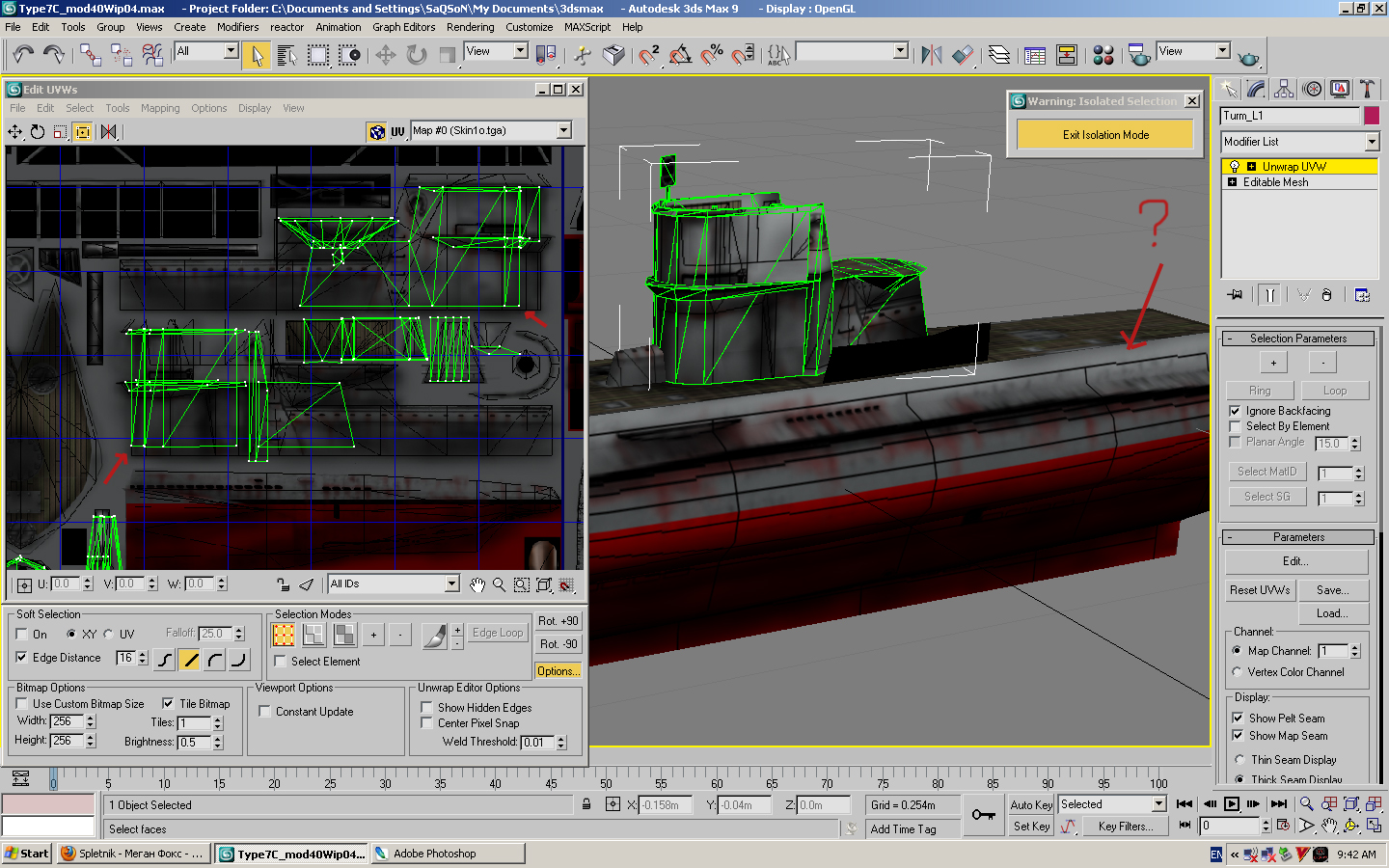Activate the Select and Rotate tool
Image resolution: width=1389 pixels, height=868 pixels.
417,55
